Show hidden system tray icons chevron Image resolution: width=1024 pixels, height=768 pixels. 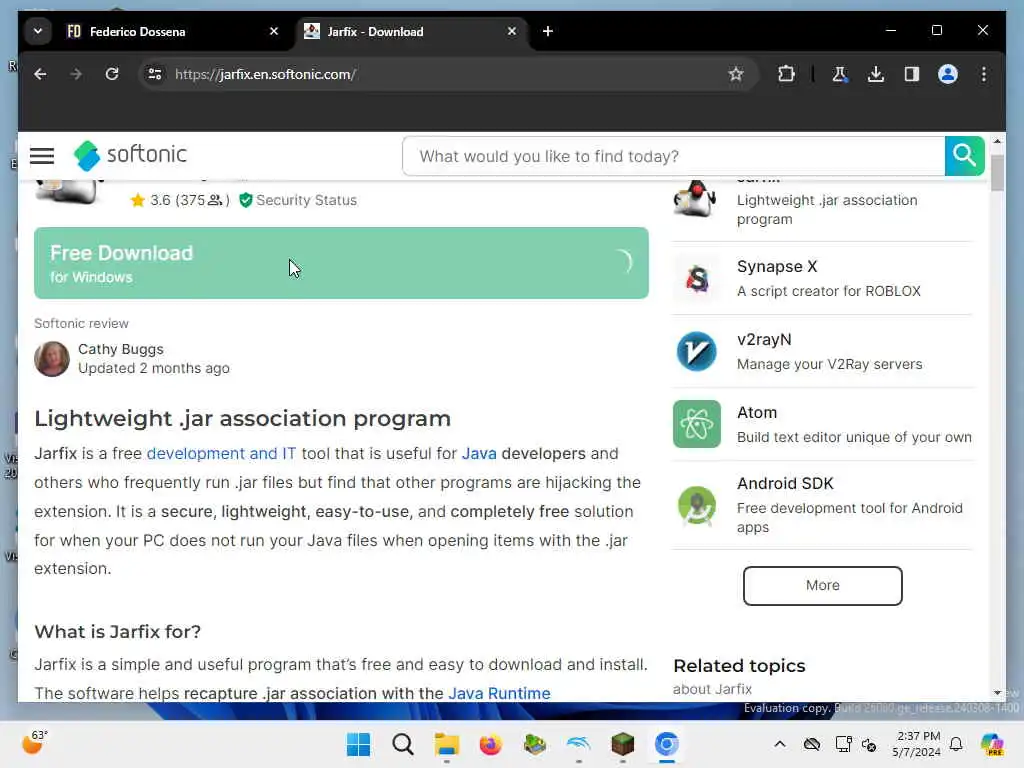780,744
